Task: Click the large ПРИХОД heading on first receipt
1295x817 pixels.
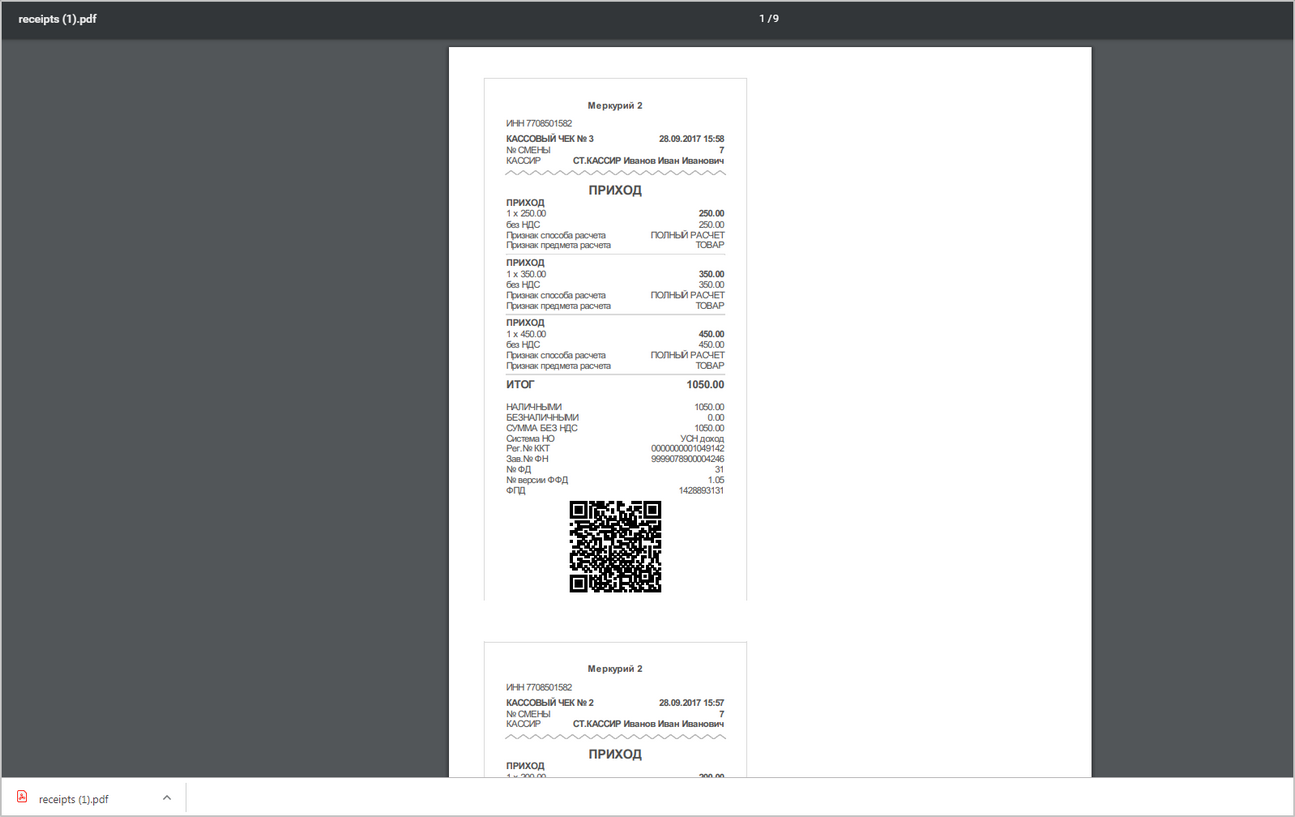Action: (x=615, y=190)
